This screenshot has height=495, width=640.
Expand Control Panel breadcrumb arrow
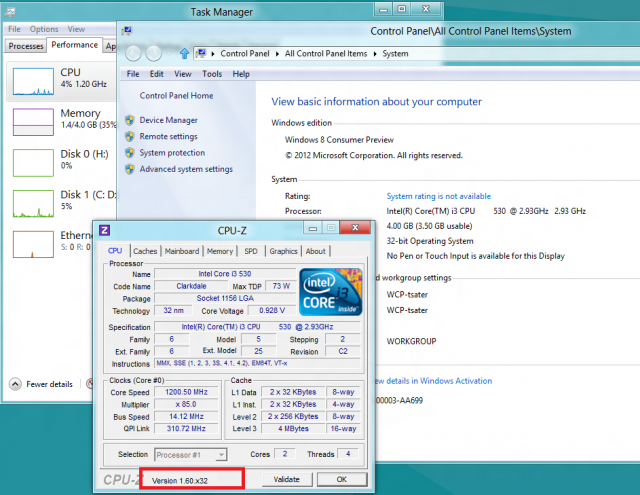coord(277,54)
